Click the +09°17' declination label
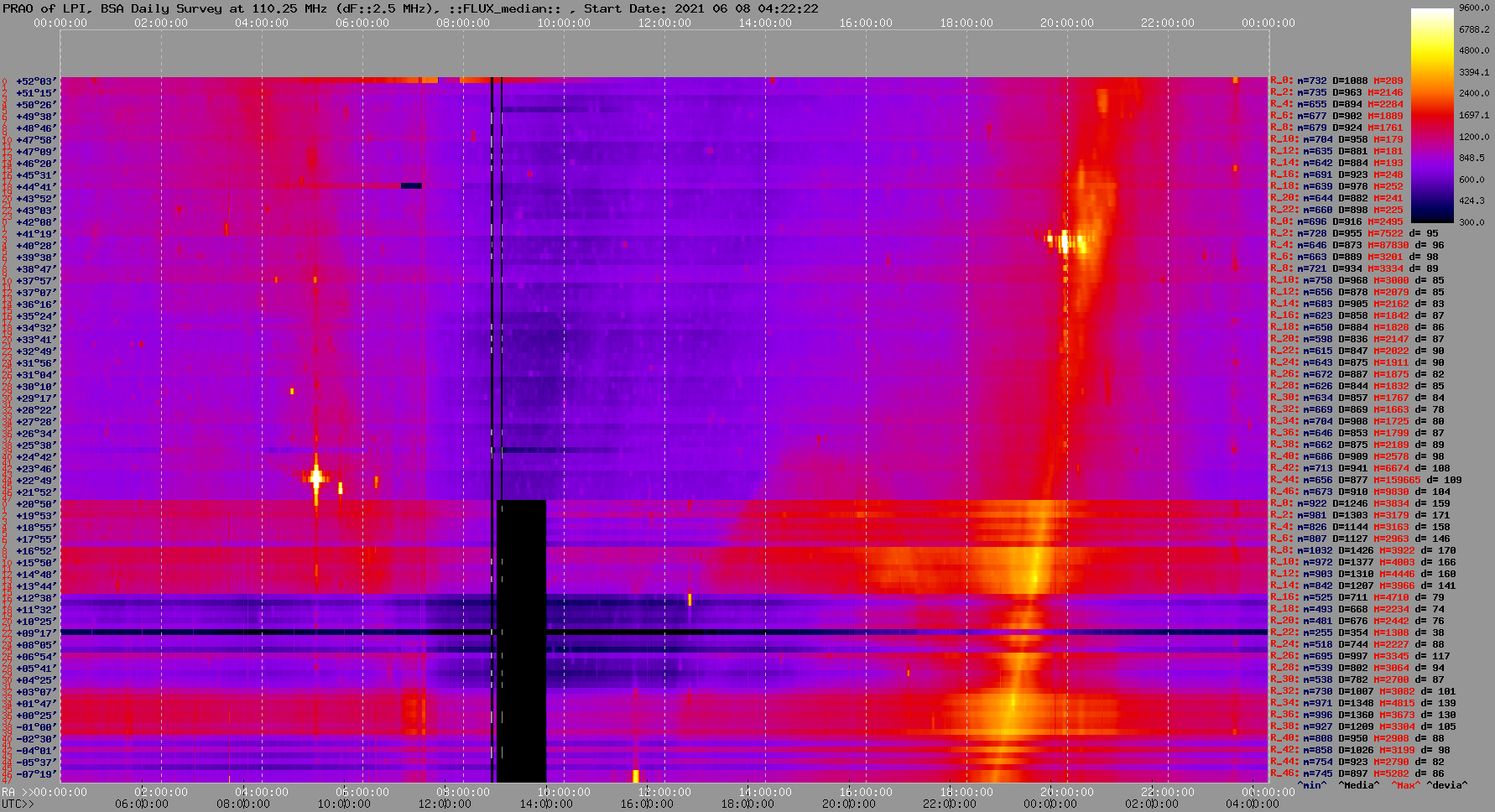 [36, 633]
